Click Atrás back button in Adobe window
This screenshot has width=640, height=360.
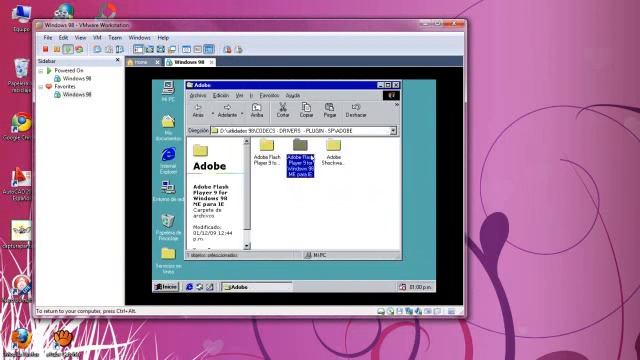198,111
